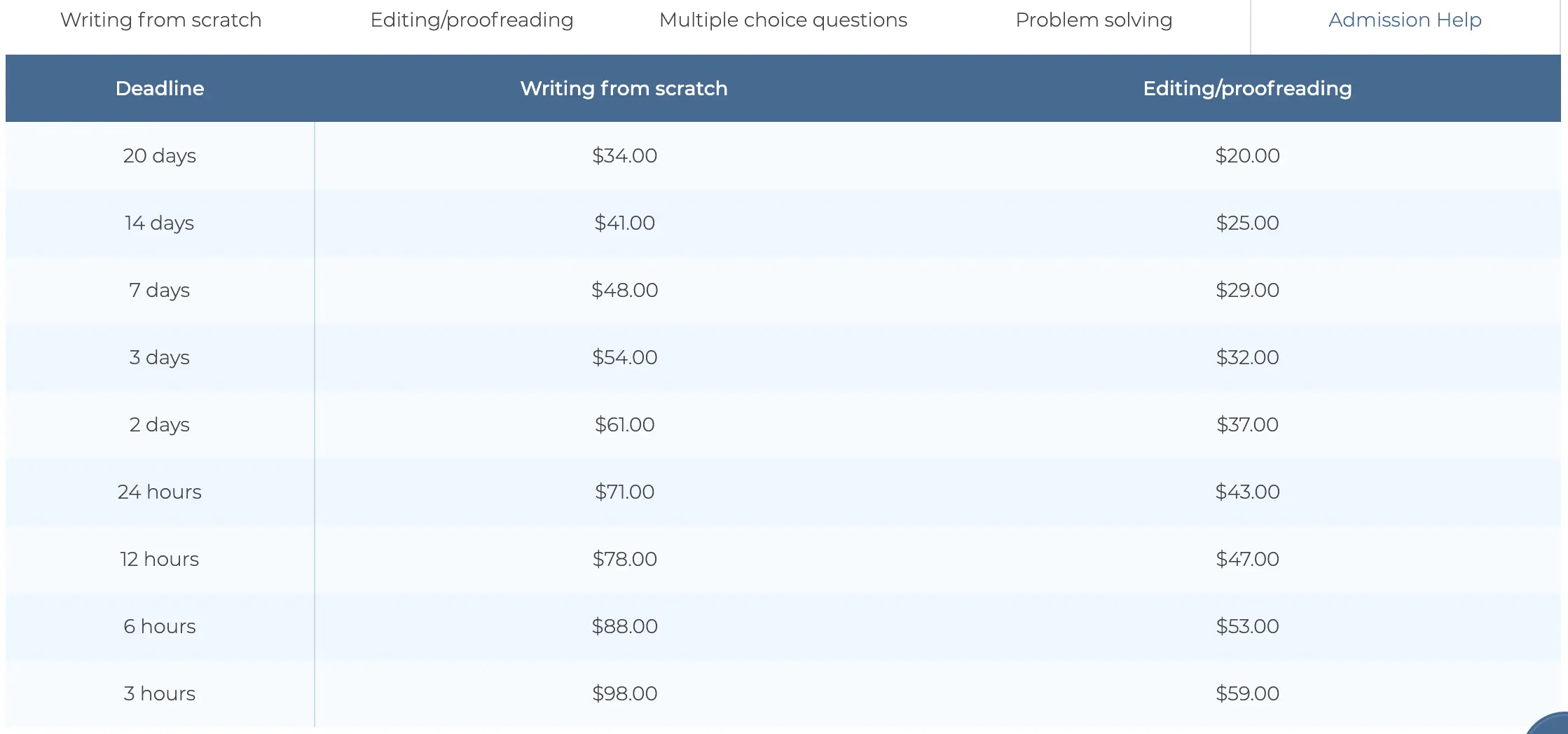Click the Deadline column header
The height and width of the screenshot is (734, 1568).
[160, 88]
